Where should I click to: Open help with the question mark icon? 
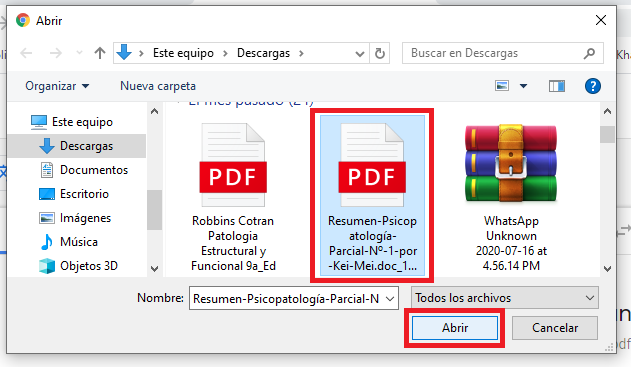[x=593, y=86]
